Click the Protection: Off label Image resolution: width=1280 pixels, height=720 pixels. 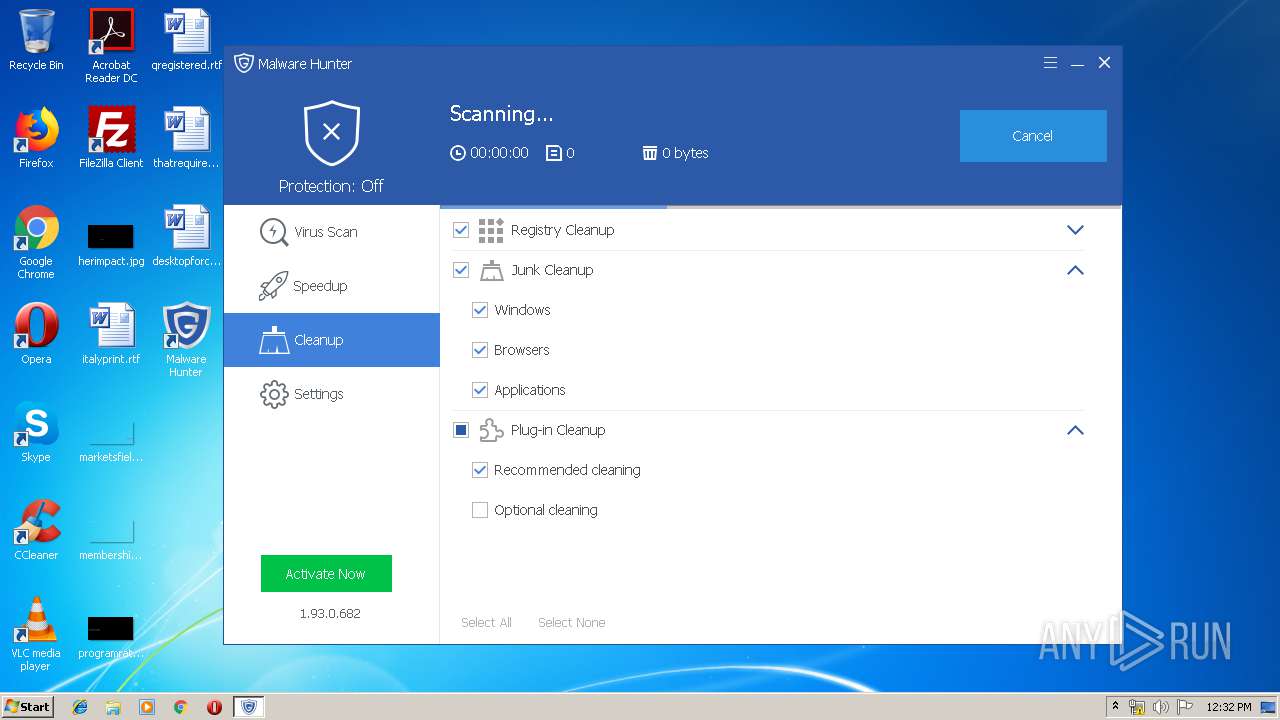[331, 186]
